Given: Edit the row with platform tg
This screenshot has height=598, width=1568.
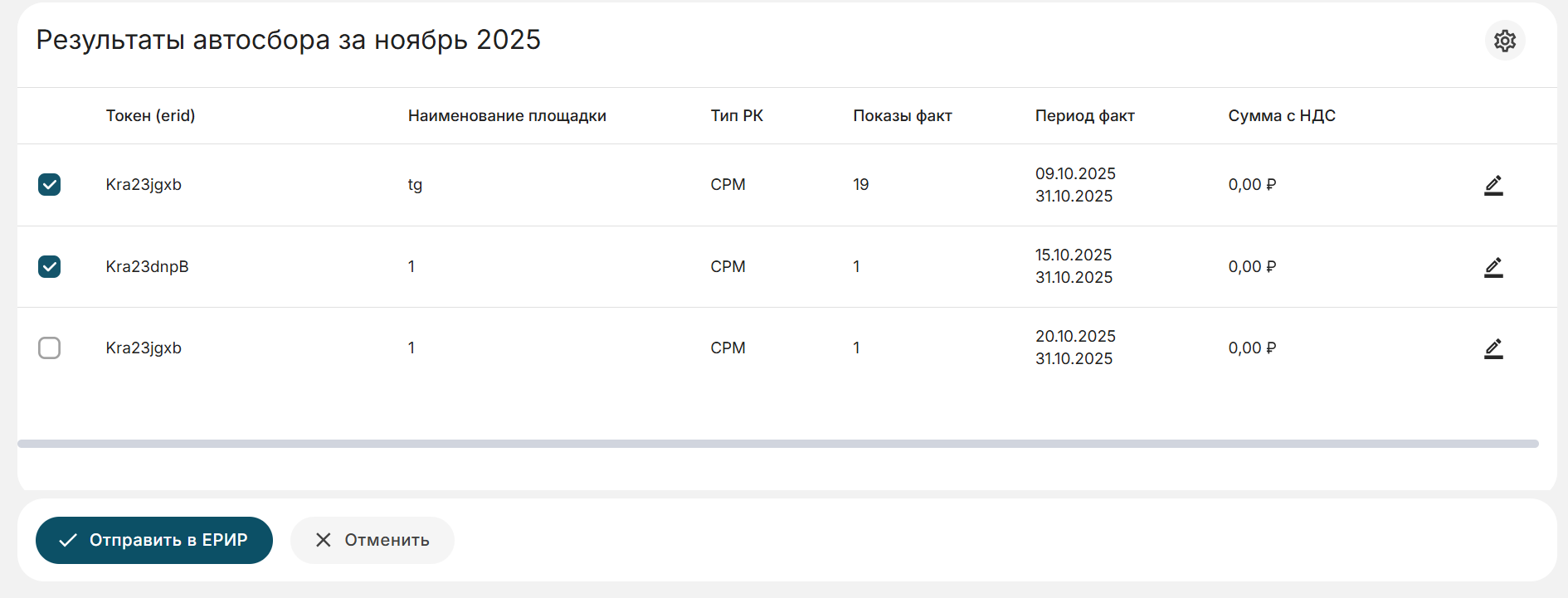Looking at the screenshot, I should (x=1493, y=185).
